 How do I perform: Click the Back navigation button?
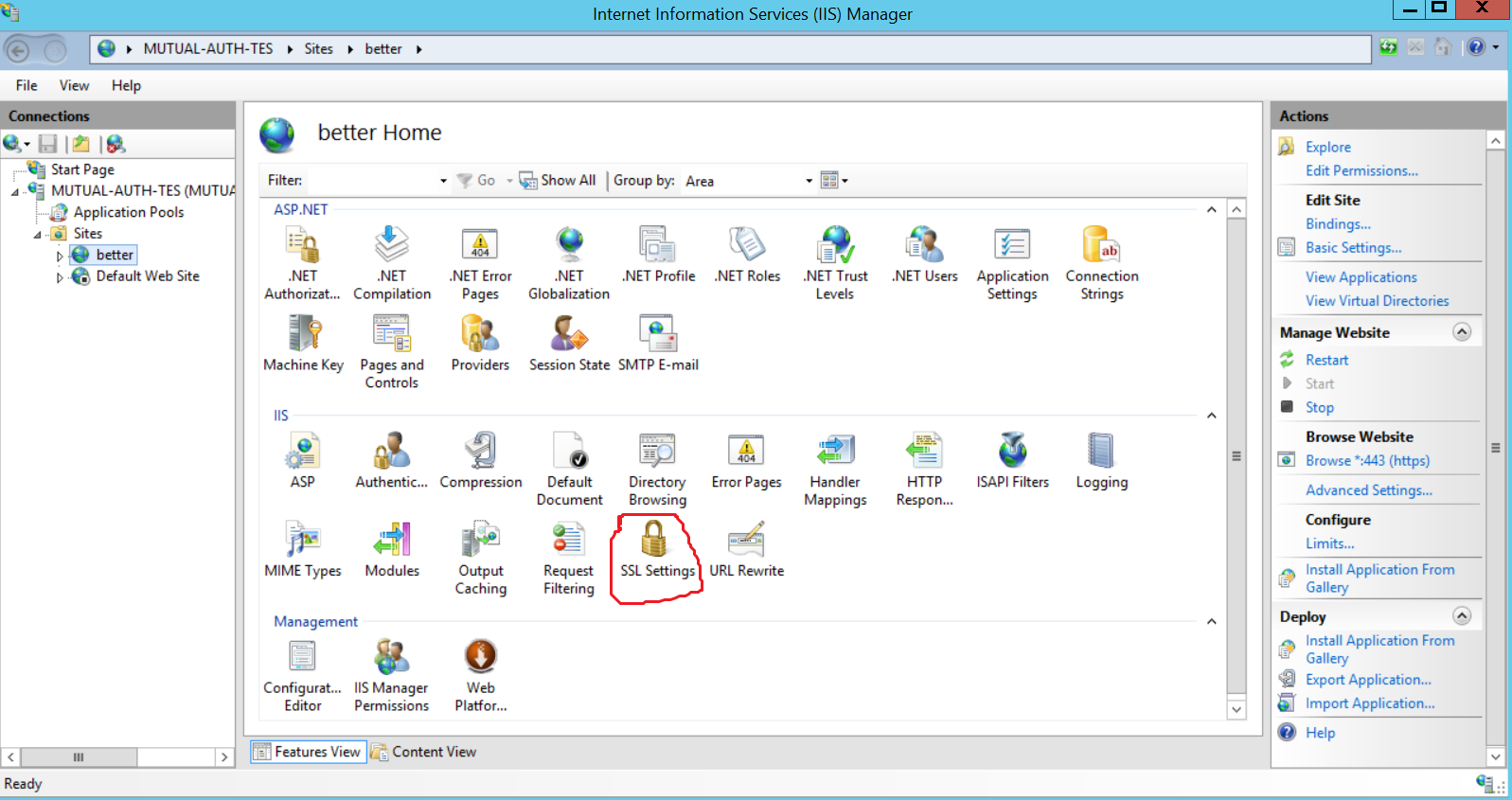click(x=18, y=49)
